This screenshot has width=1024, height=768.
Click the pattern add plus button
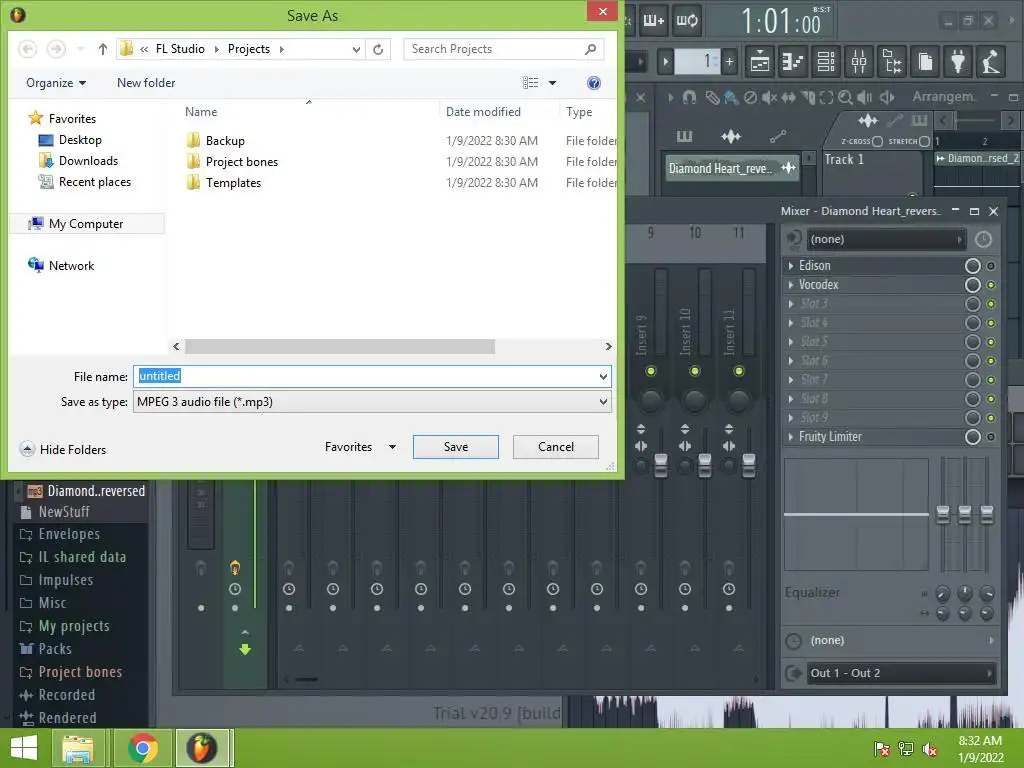click(729, 62)
